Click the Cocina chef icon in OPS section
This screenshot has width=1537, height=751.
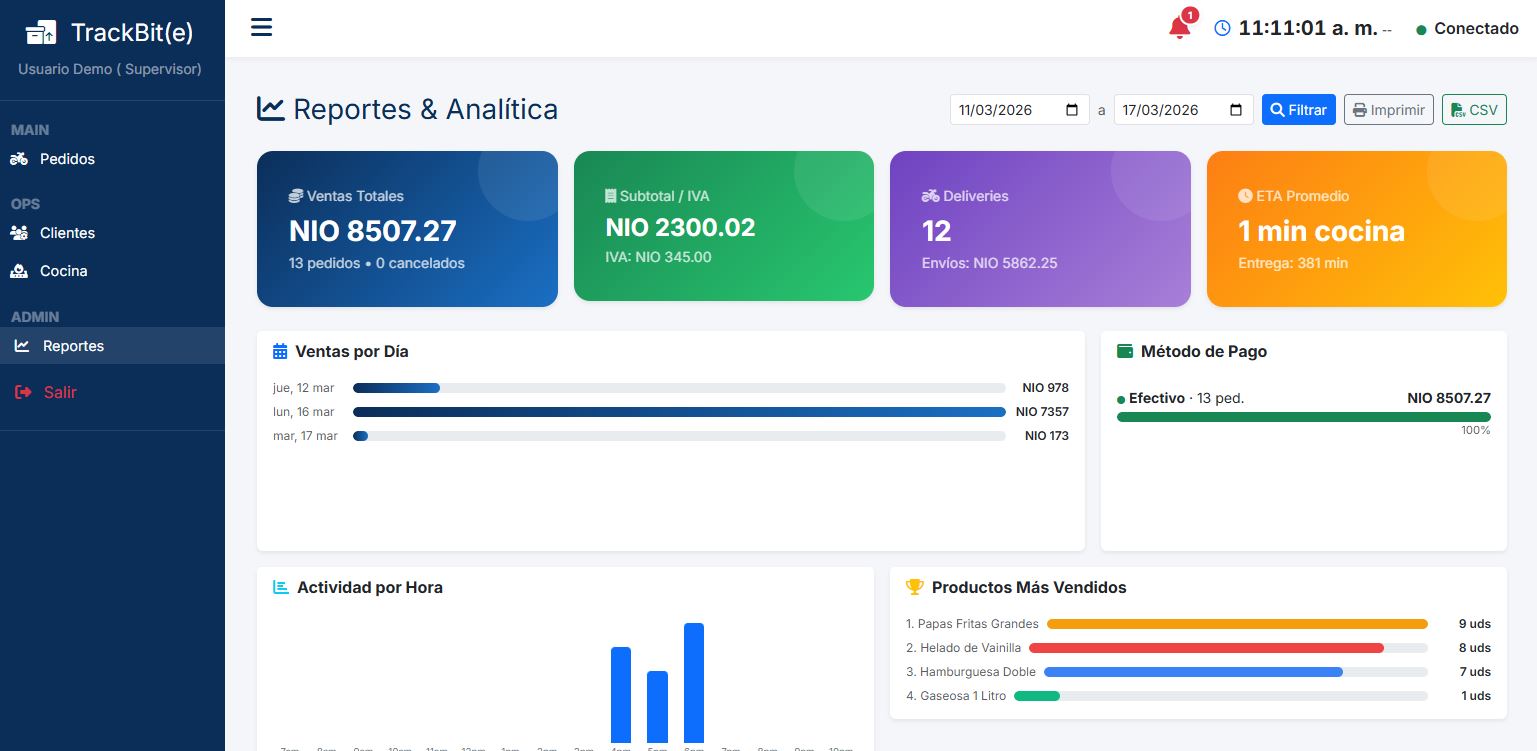[x=22, y=271]
